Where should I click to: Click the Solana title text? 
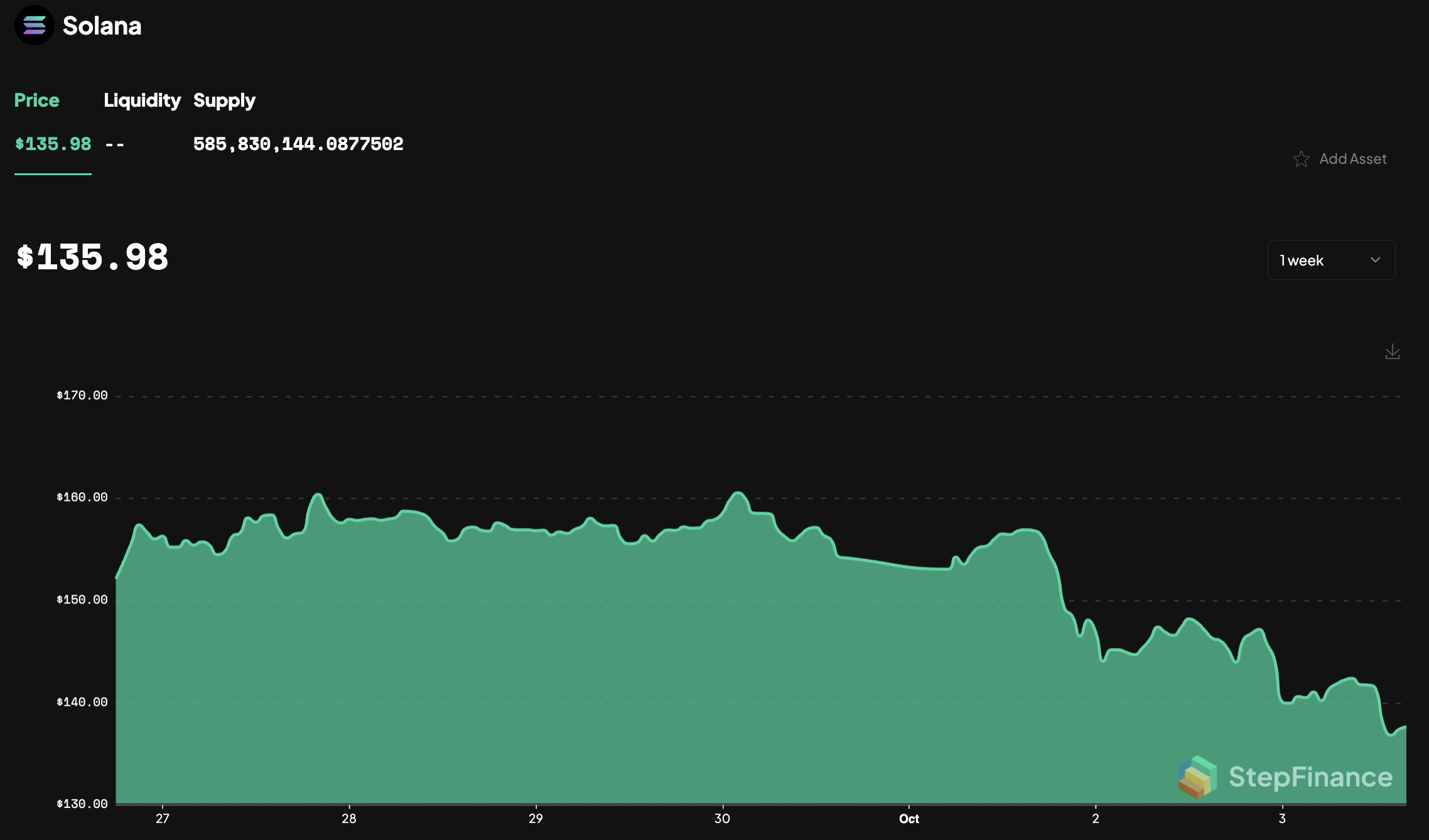[x=102, y=26]
